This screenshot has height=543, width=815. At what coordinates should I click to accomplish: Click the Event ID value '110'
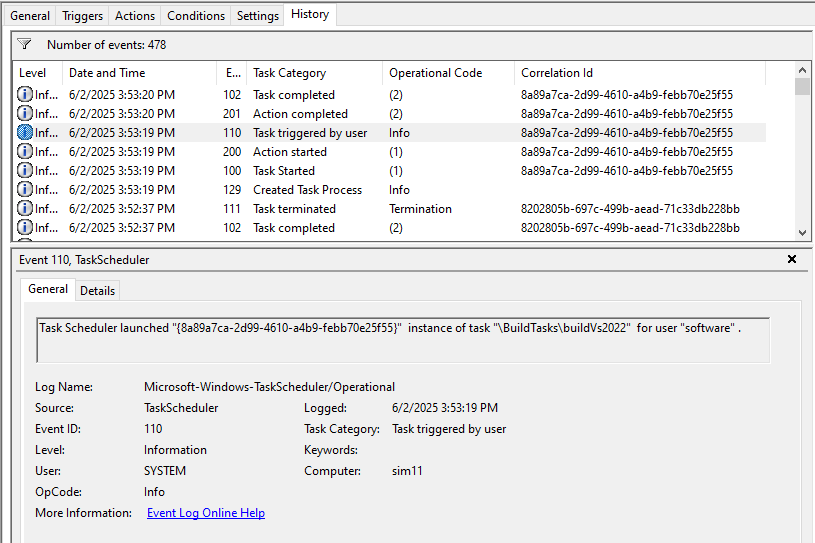153,429
